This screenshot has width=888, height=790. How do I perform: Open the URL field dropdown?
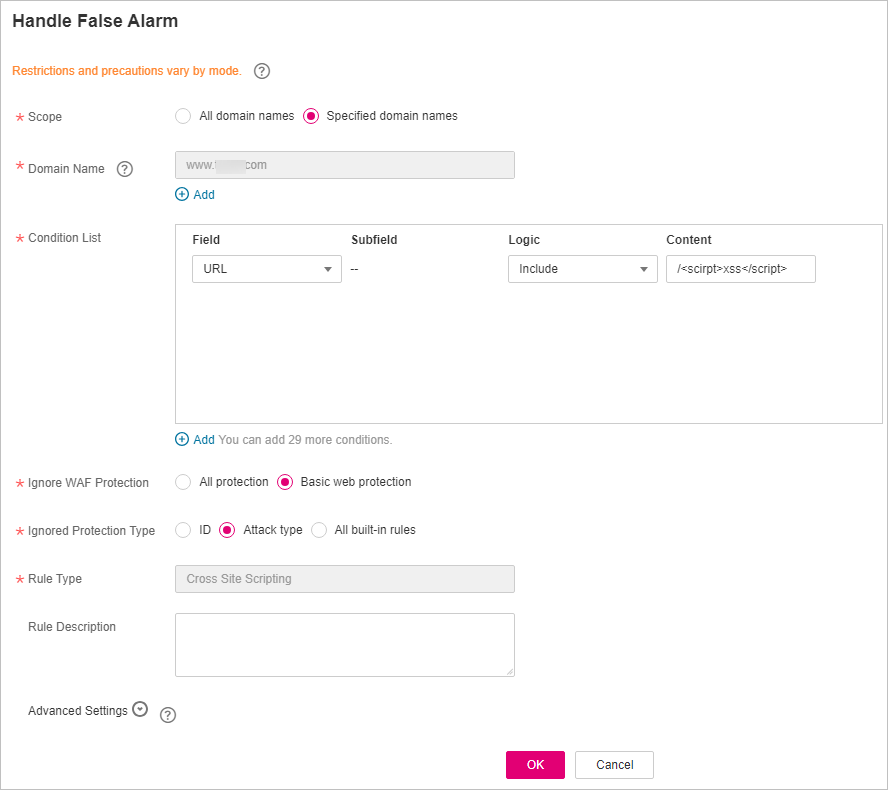[x=267, y=269]
